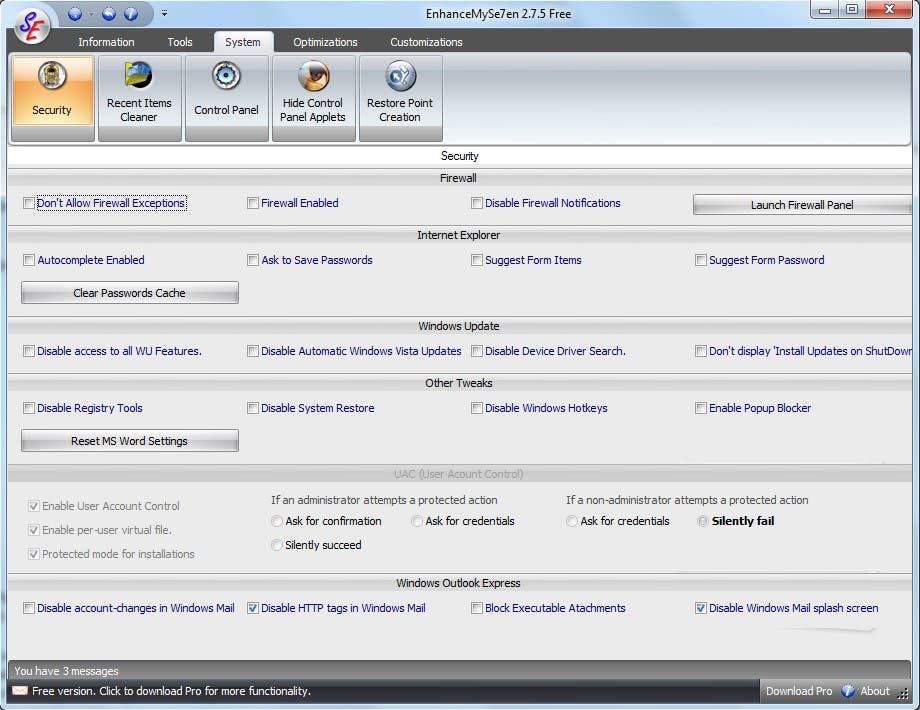Click Clear Passwords Cache button

click(x=130, y=293)
